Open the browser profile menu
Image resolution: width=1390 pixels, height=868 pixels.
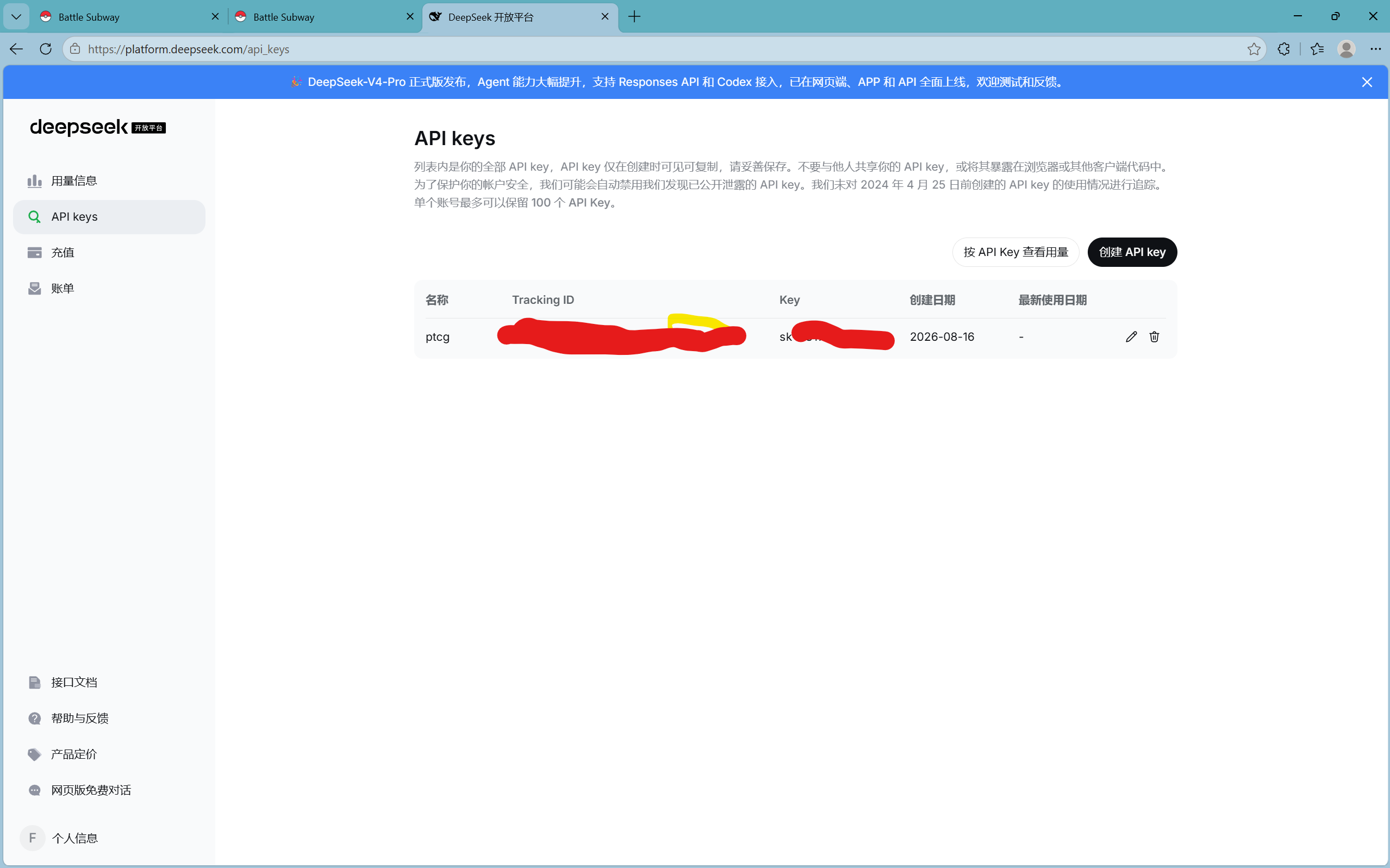(1347, 49)
